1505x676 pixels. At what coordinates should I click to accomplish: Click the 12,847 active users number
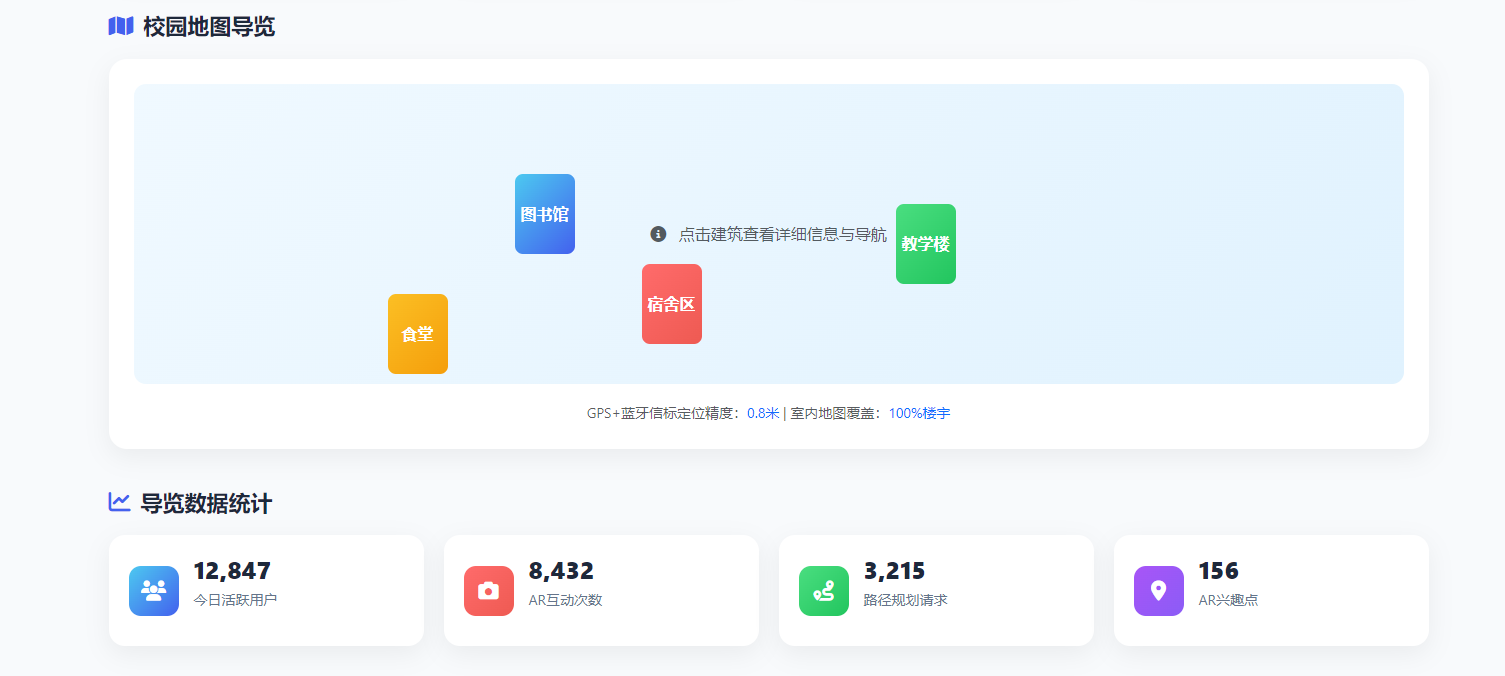point(232,571)
